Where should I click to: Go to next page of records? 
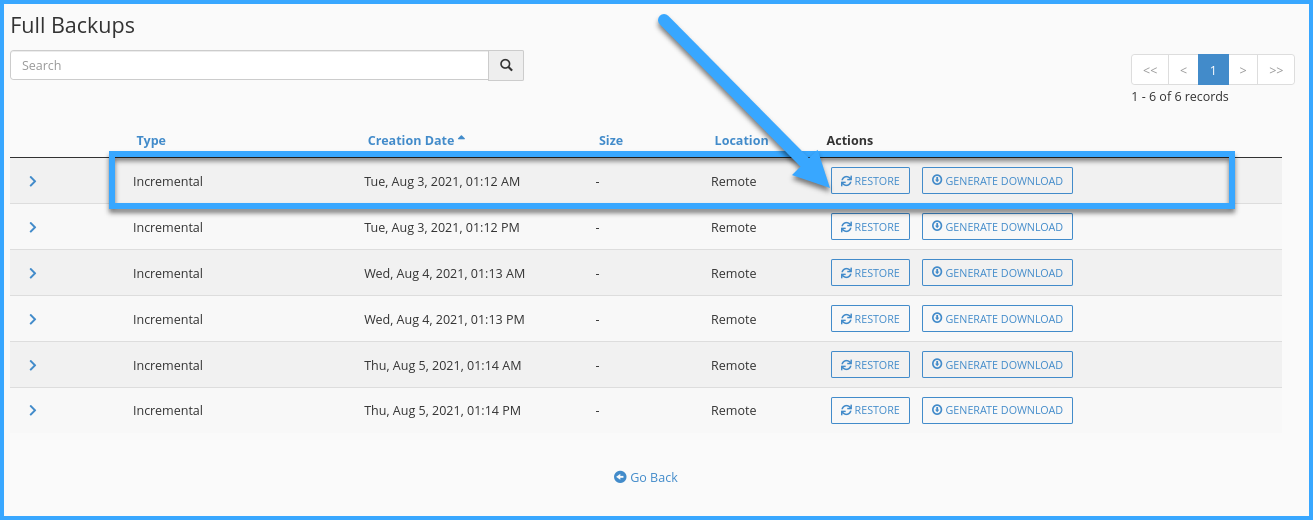click(1242, 70)
